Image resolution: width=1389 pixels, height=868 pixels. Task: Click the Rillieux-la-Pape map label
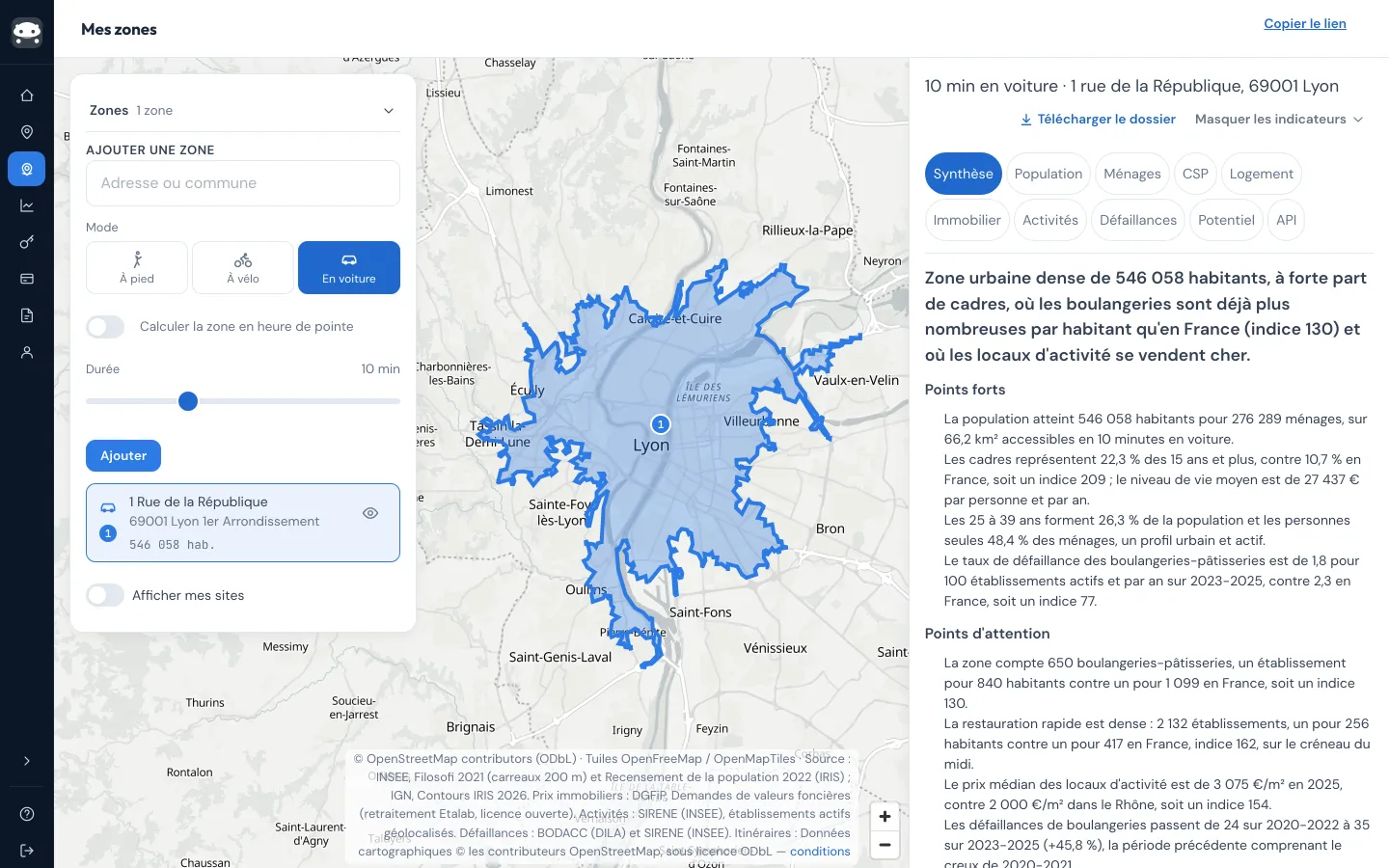click(807, 231)
